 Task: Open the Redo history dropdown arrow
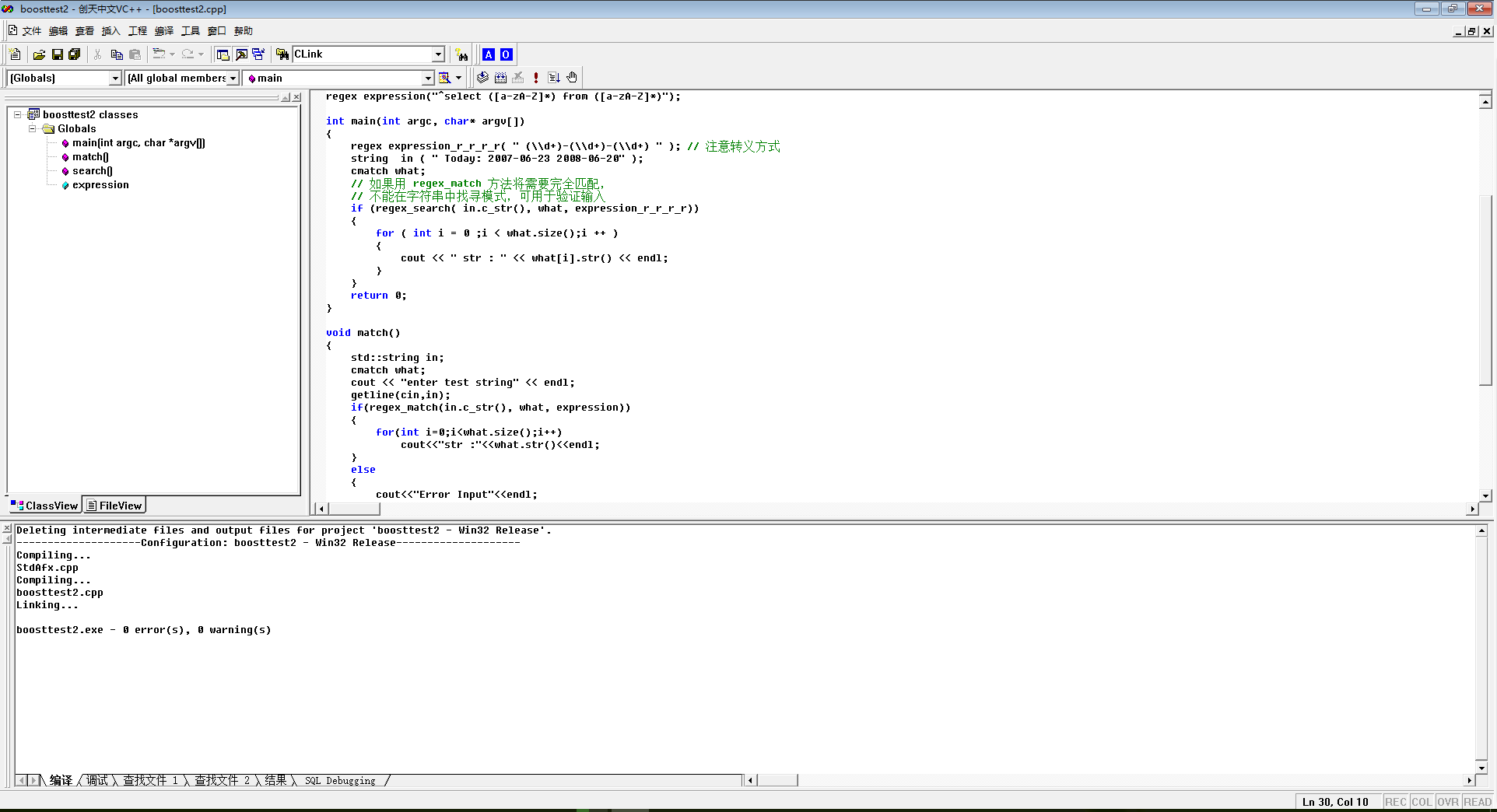[x=201, y=54]
